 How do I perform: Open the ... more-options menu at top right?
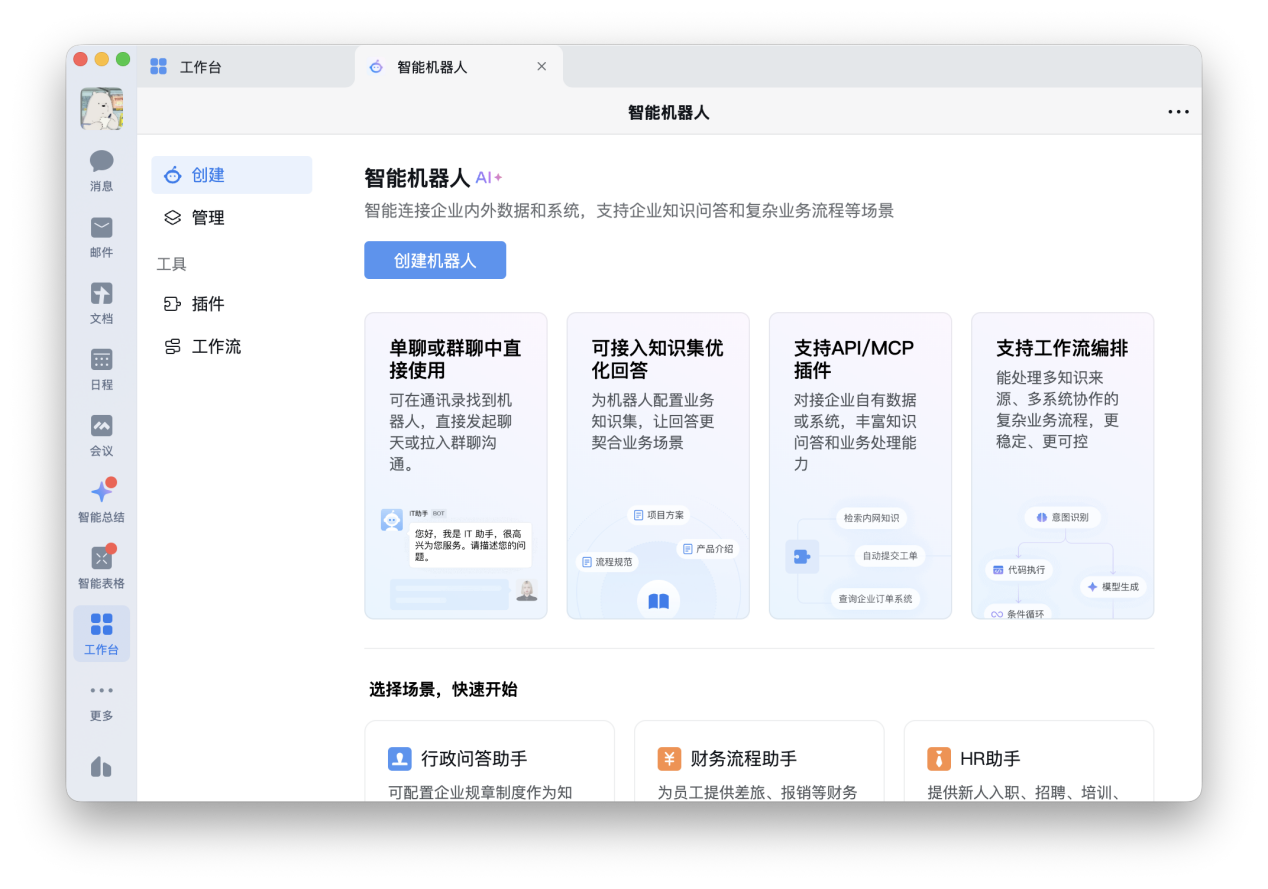tap(1178, 111)
